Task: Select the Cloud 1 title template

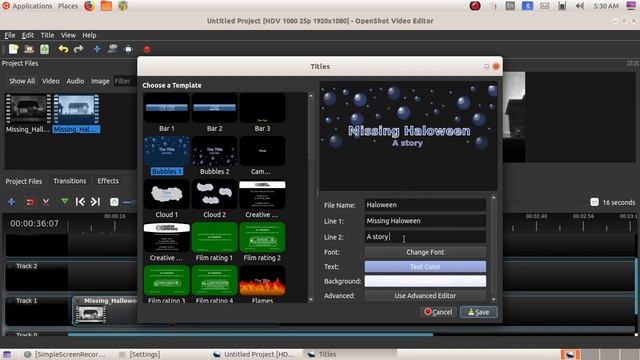Action: (x=167, y=199)
